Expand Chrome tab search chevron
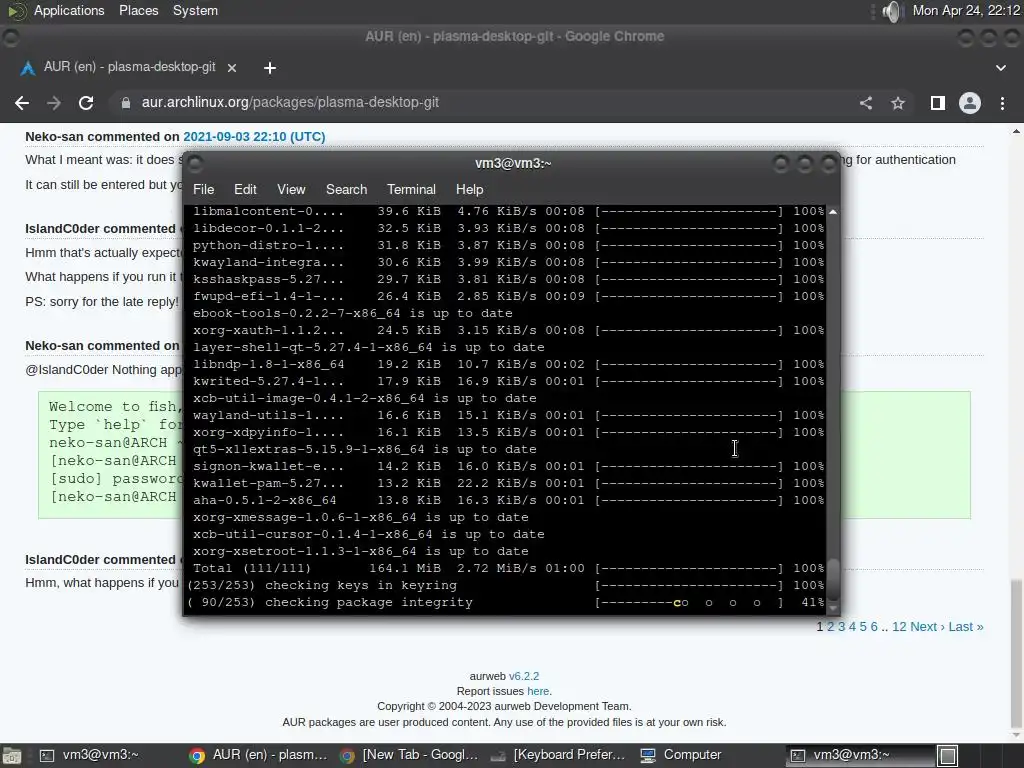 coord(1000,68)
